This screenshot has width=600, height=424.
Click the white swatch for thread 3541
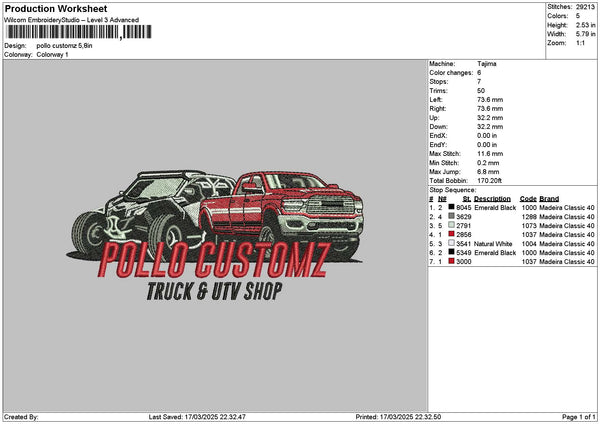point(452,243)
